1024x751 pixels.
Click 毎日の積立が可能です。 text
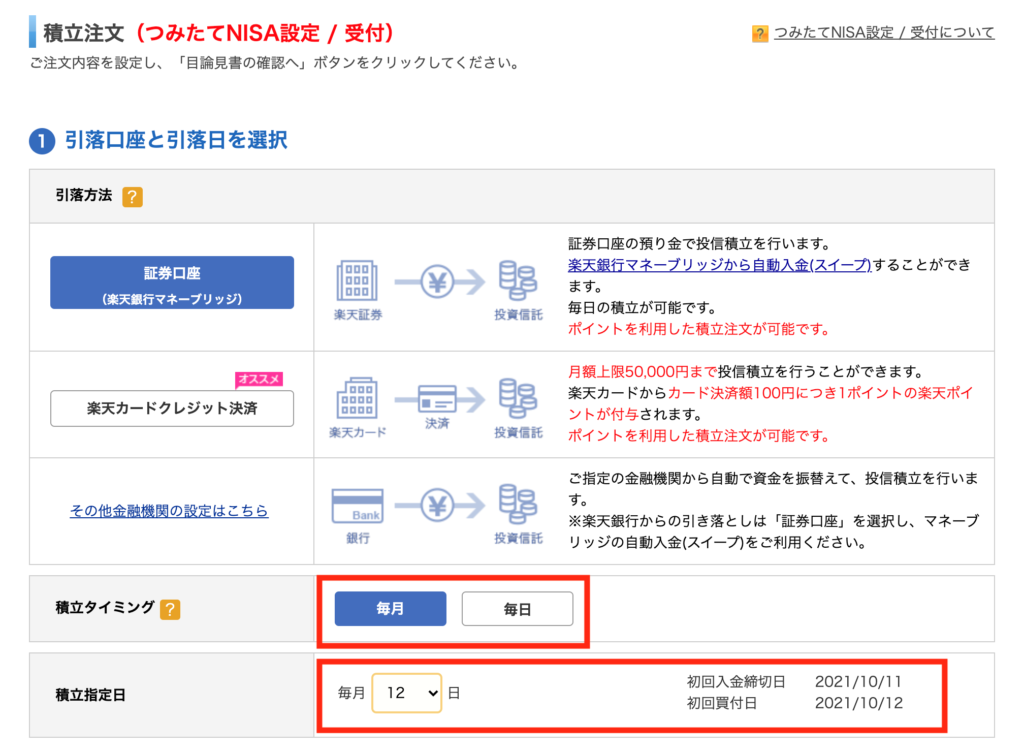point(643,308)
